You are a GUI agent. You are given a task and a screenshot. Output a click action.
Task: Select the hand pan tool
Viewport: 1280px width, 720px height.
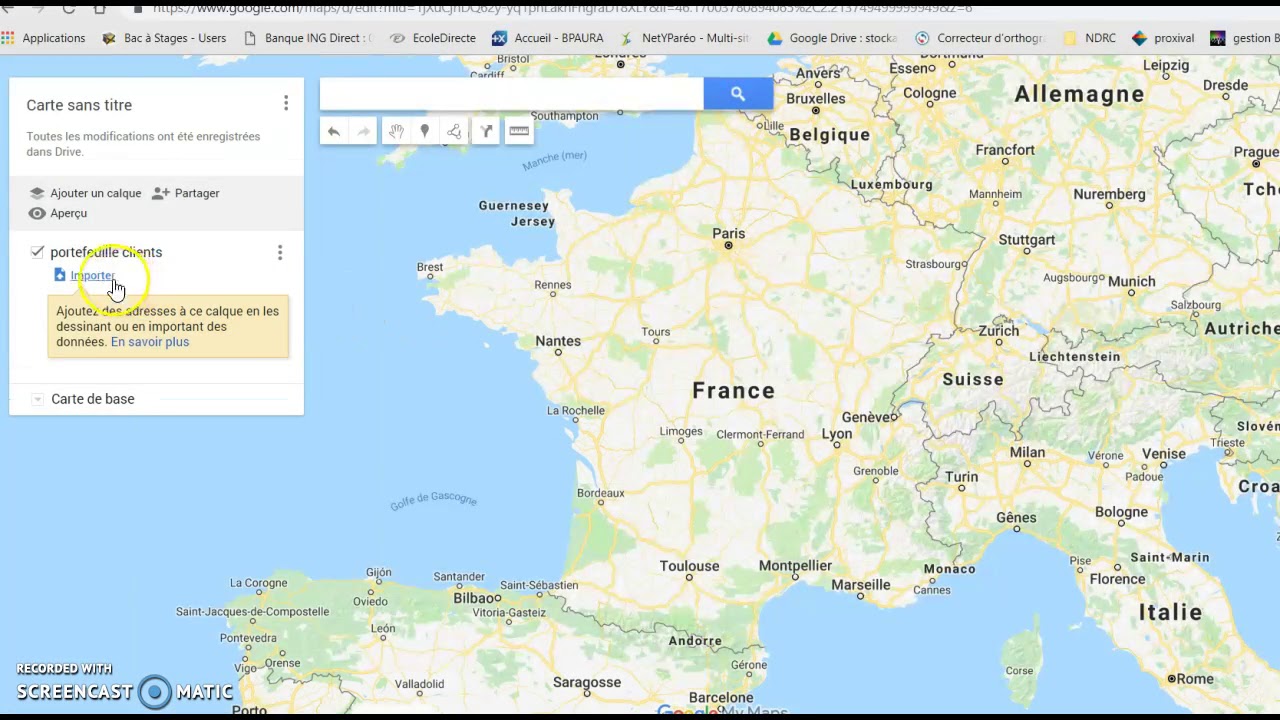click(x=396, y=132)
